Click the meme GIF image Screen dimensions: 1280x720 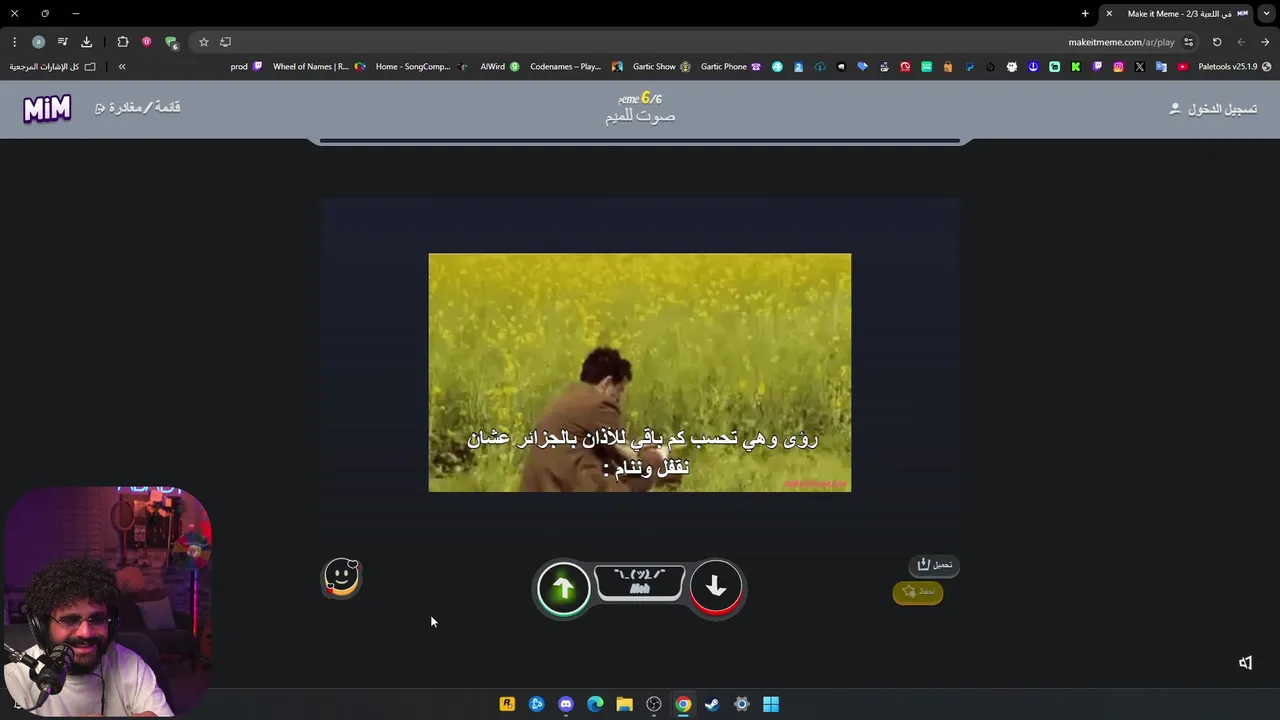(640, 372)
